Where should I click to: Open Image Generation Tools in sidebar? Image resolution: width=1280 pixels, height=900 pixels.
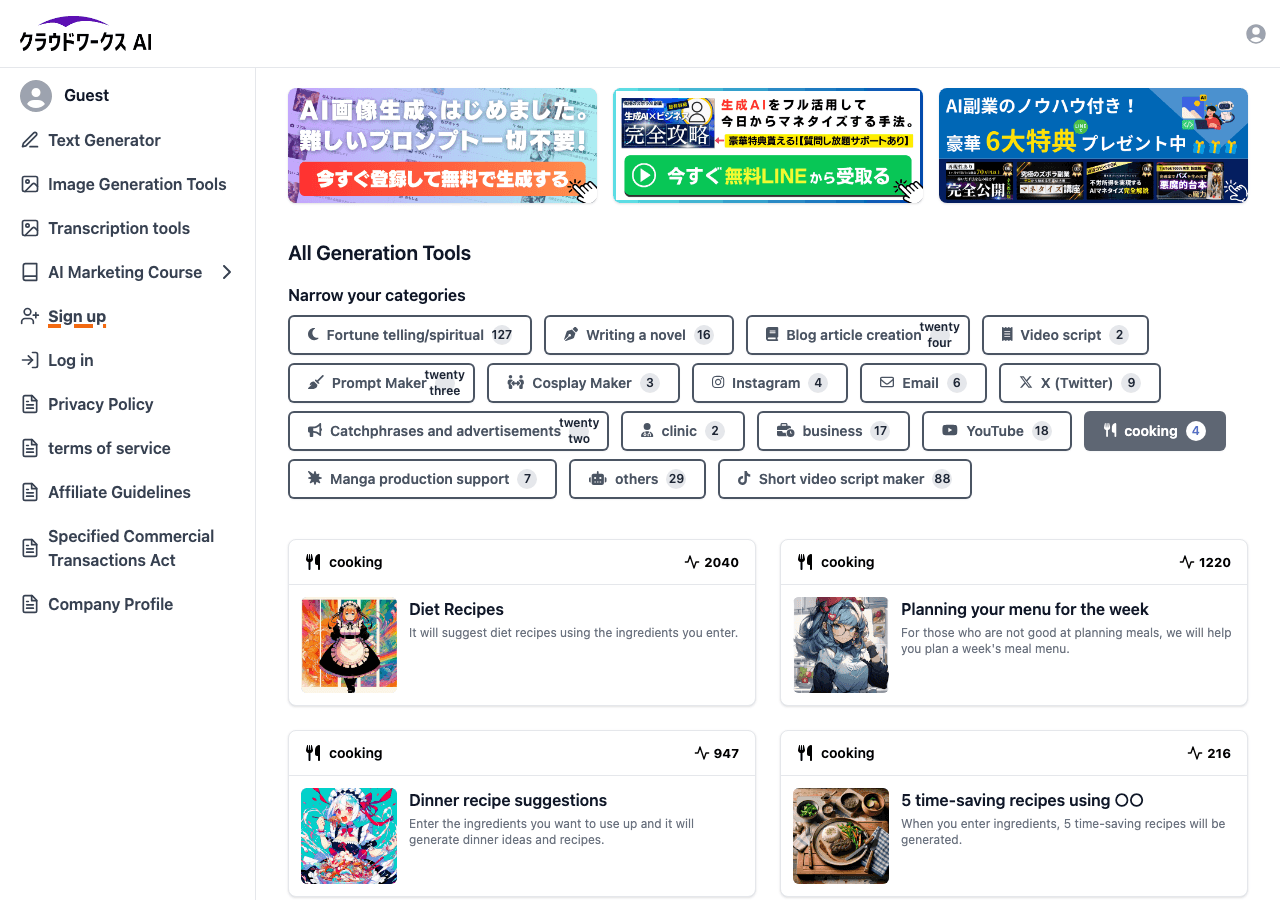137,184
